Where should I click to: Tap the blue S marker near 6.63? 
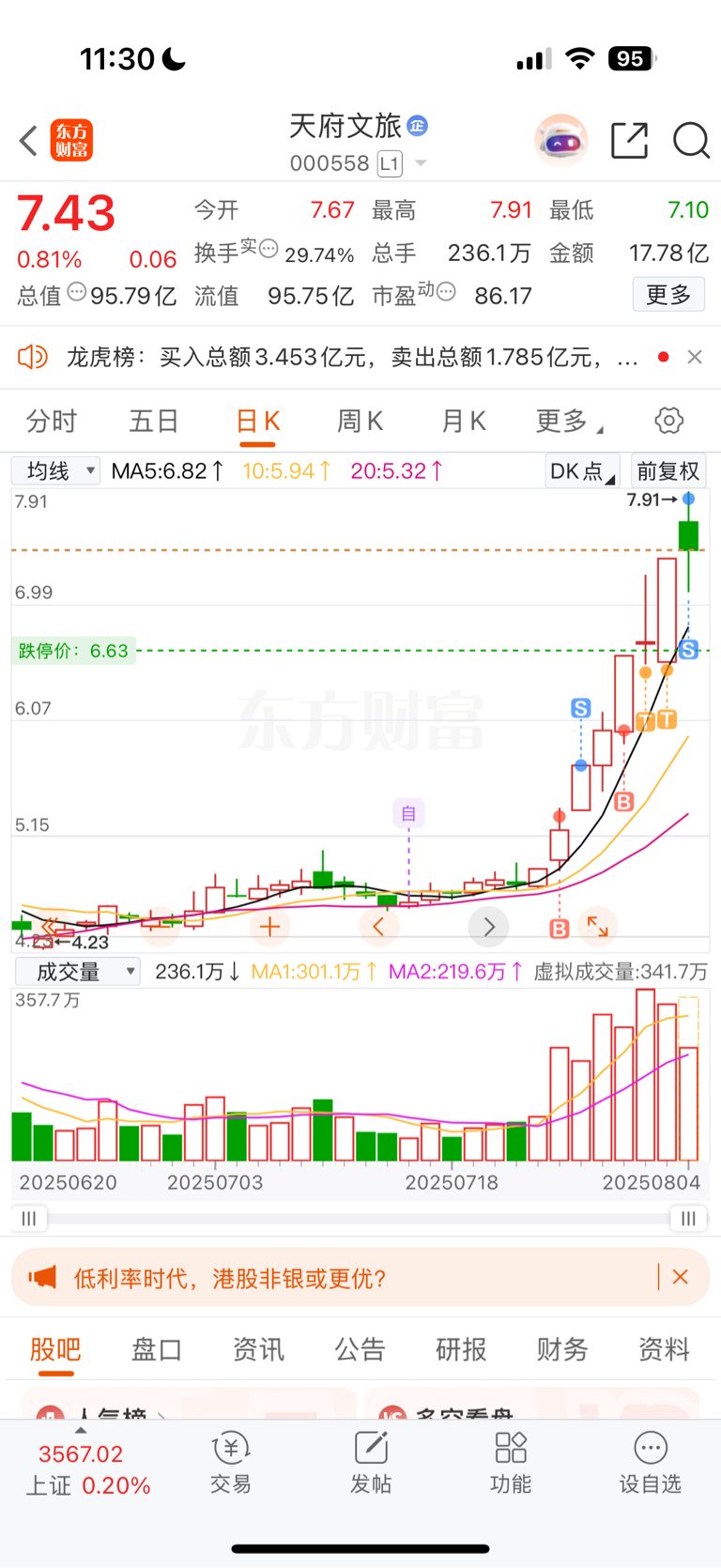pos(689,650)
